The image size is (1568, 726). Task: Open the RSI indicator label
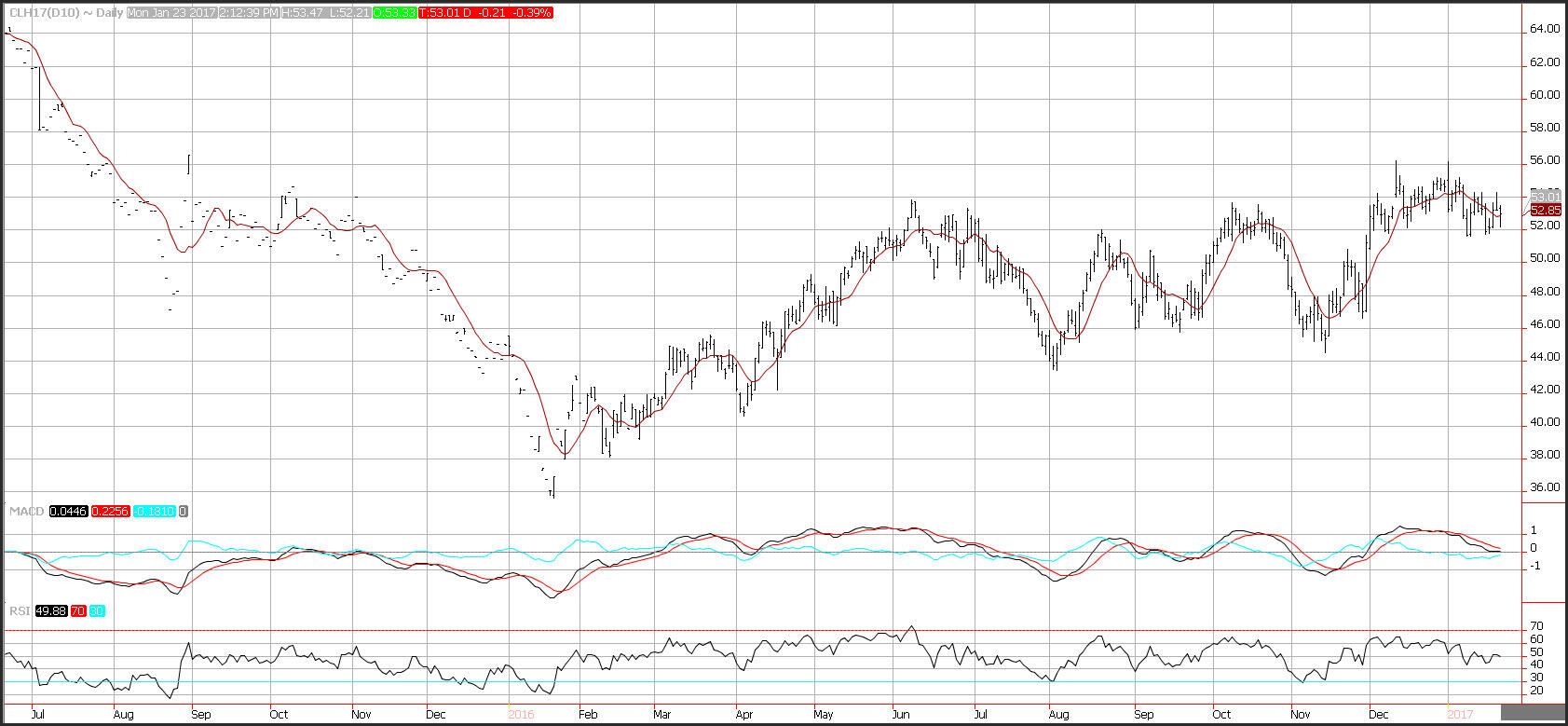(19, 611)
